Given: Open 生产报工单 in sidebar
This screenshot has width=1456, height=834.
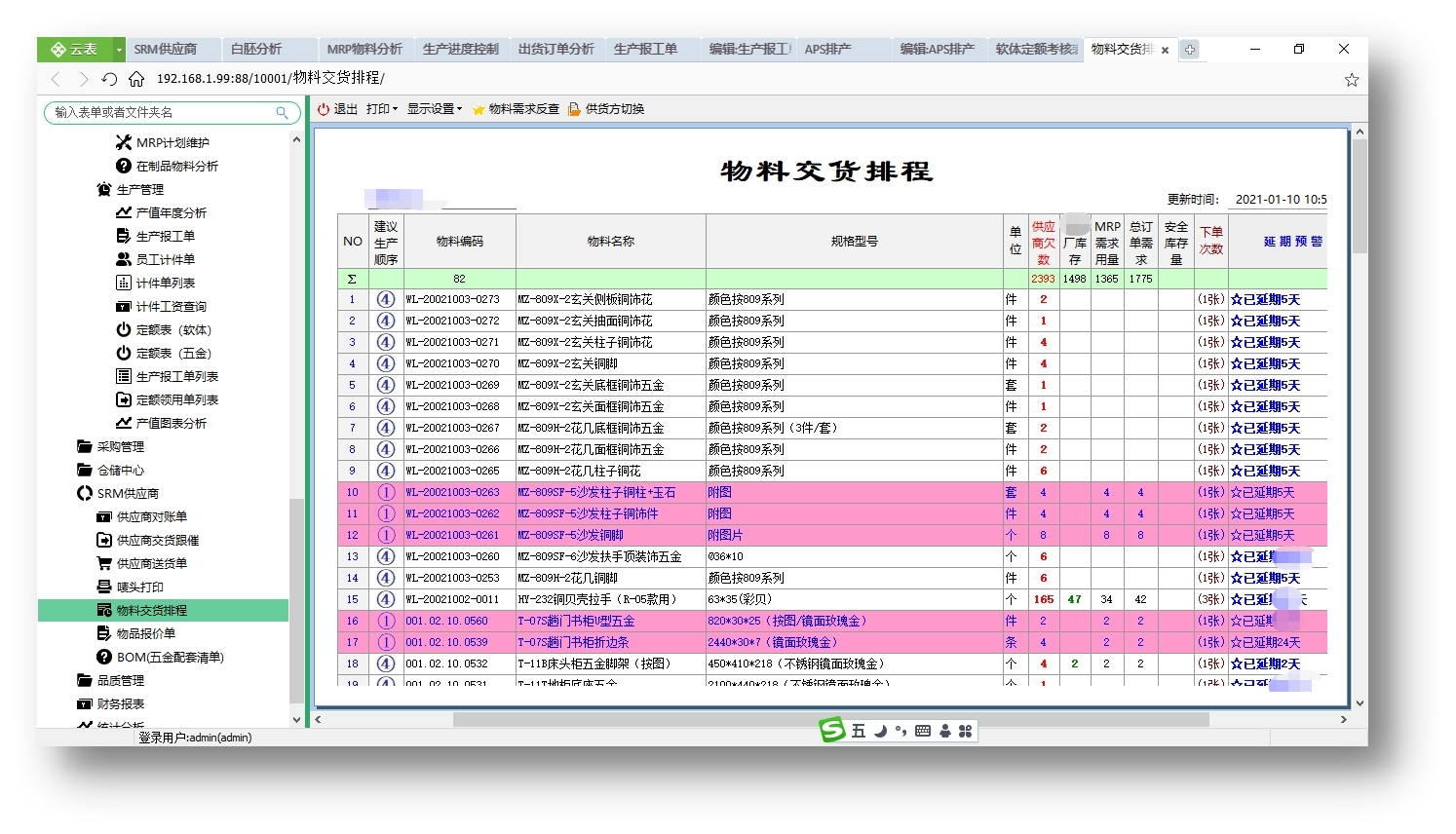Looking at the screenshot, I should click(155, 236).
